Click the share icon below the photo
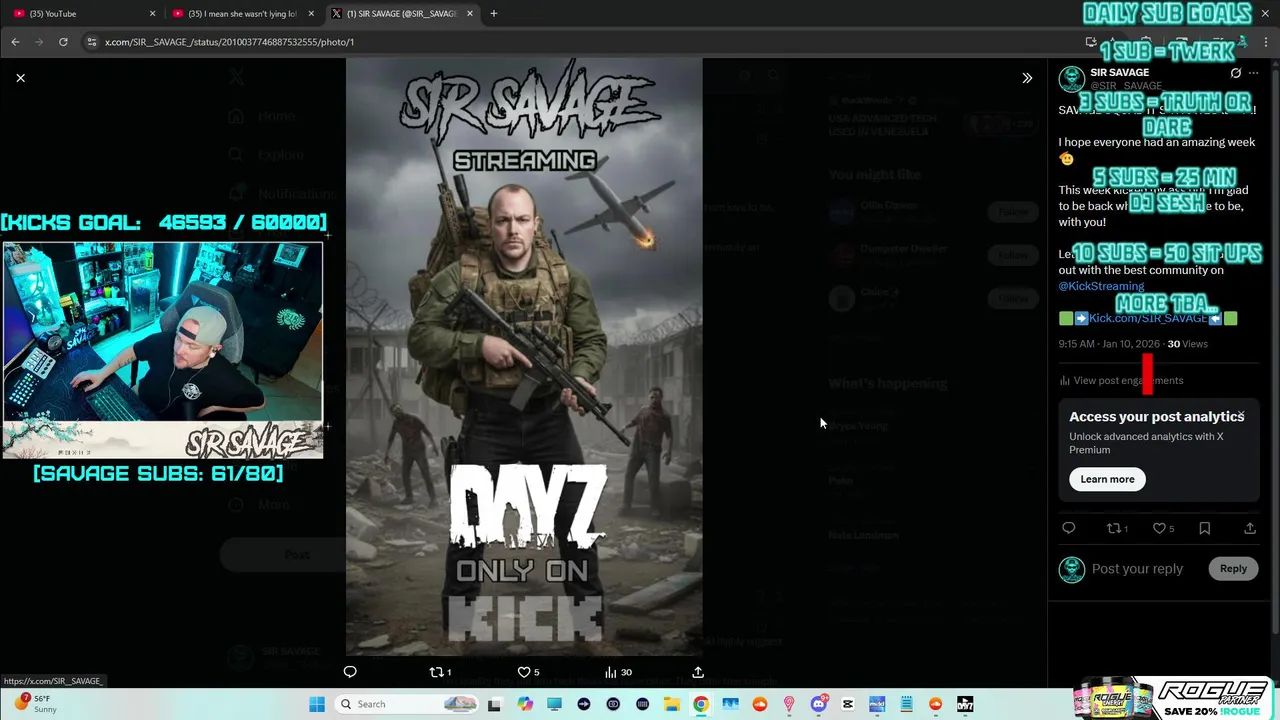The width and height of the screenshot is (1280, 720). (x=698, y=672)
